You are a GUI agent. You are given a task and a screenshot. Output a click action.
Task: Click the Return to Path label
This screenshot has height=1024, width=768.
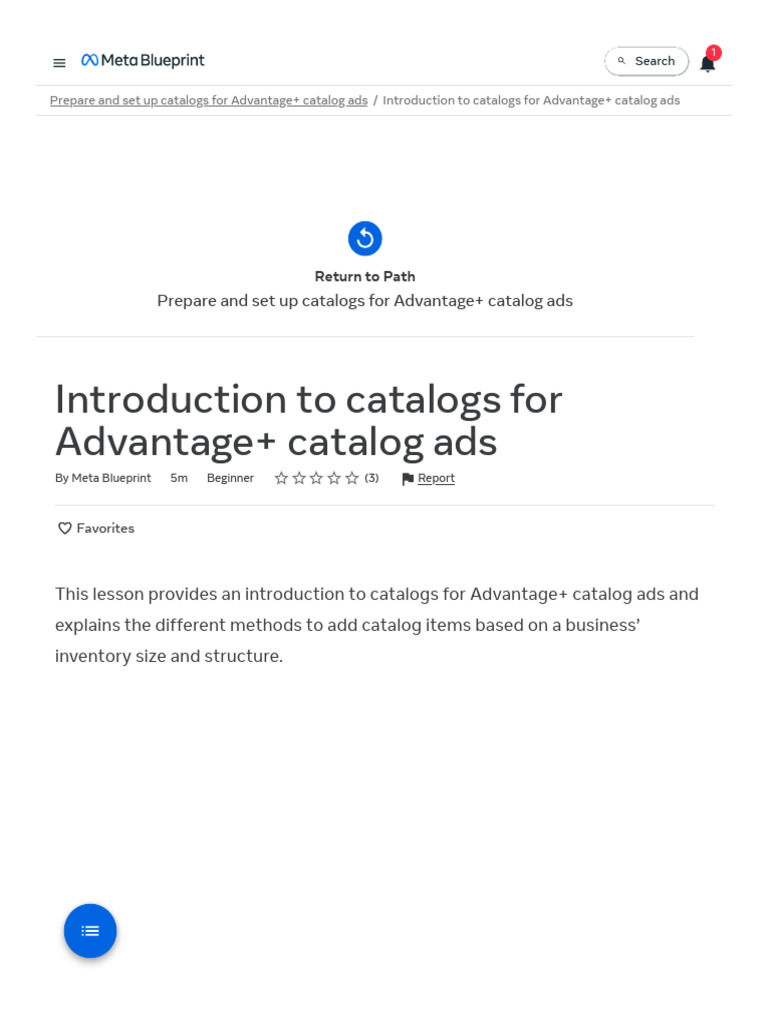point(365,276)
